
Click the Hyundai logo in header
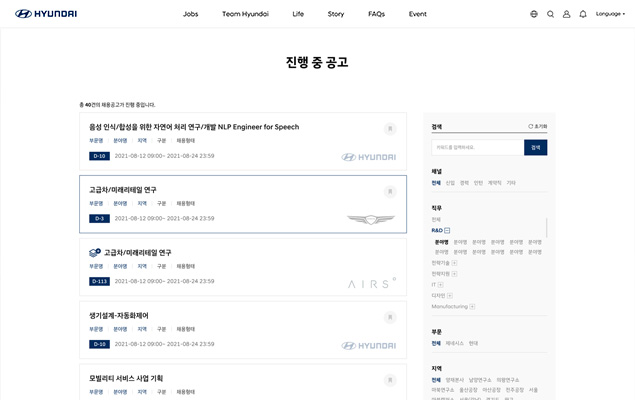pyautogui.click(x=46, y=14)
